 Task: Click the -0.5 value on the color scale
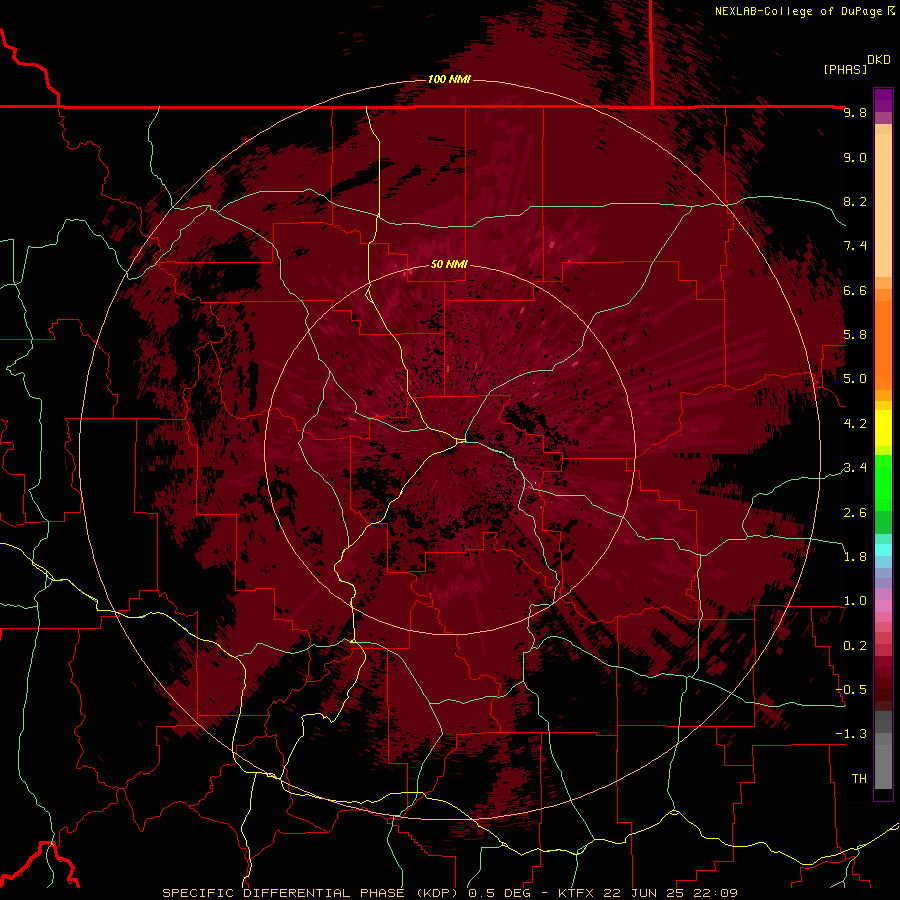[x=851, y=690]
